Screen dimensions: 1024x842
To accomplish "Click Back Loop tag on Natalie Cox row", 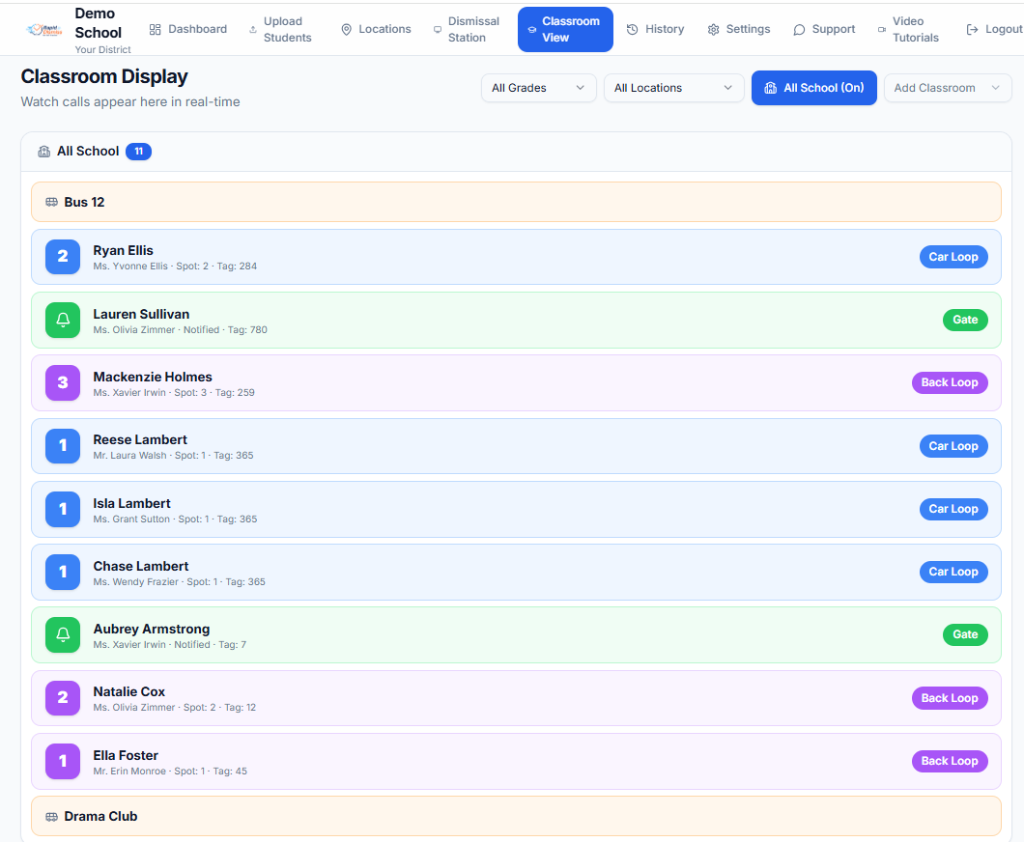I will [x=950, y=698].
